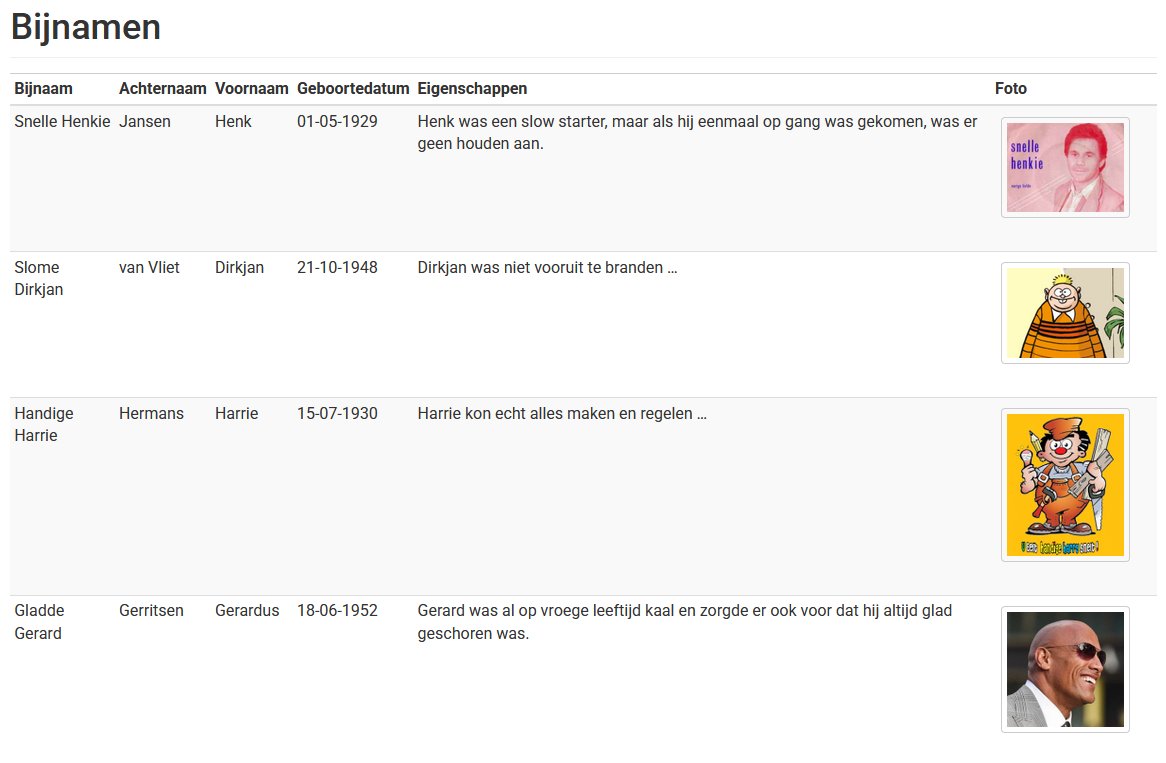Select the Snelle Henkie nickname cell
Image resolution: width=1166 pixels, height=763 pixels.
click(x=62, y=122)
